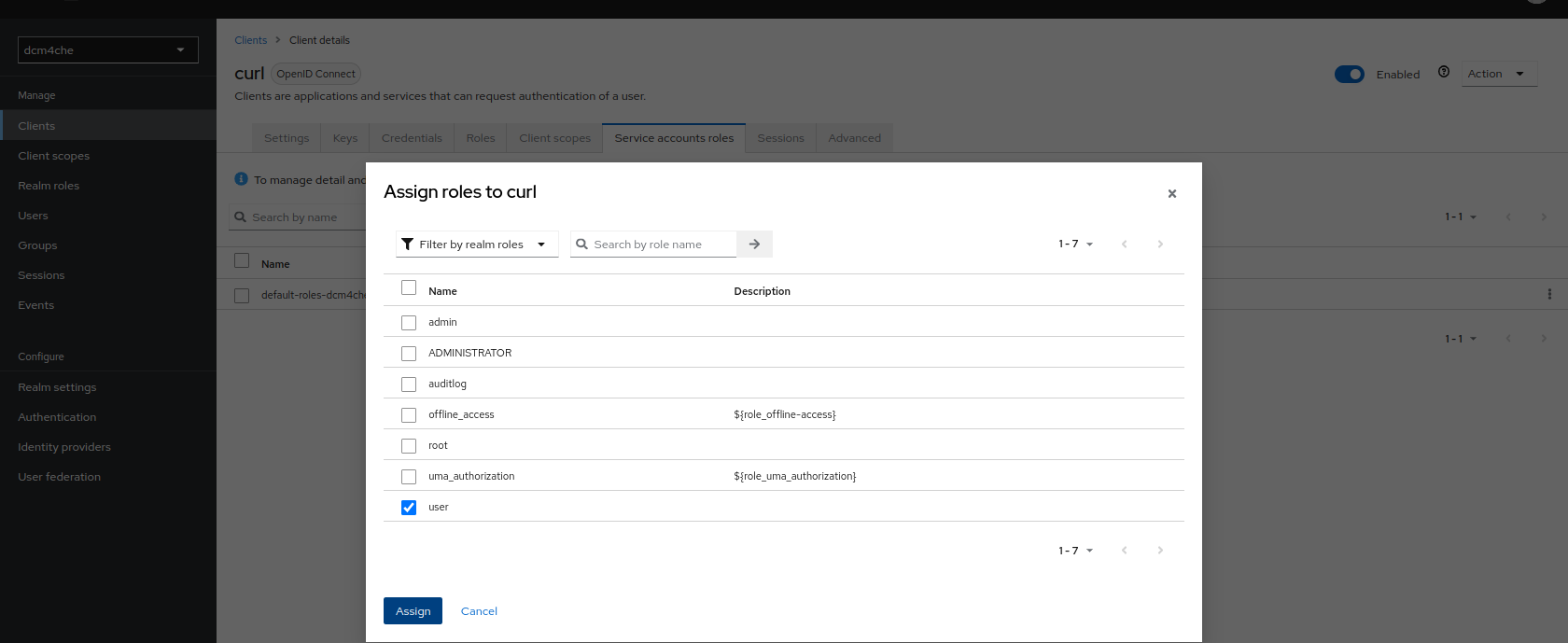The height and width of the screenshot is (643, 1568).
Task: Click the Assign button
Action: click(x=413, y=611)
